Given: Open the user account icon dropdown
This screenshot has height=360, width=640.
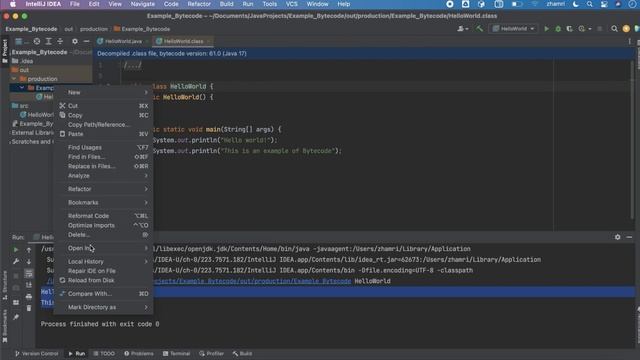Looking at the screenshot, I should 462,29.
